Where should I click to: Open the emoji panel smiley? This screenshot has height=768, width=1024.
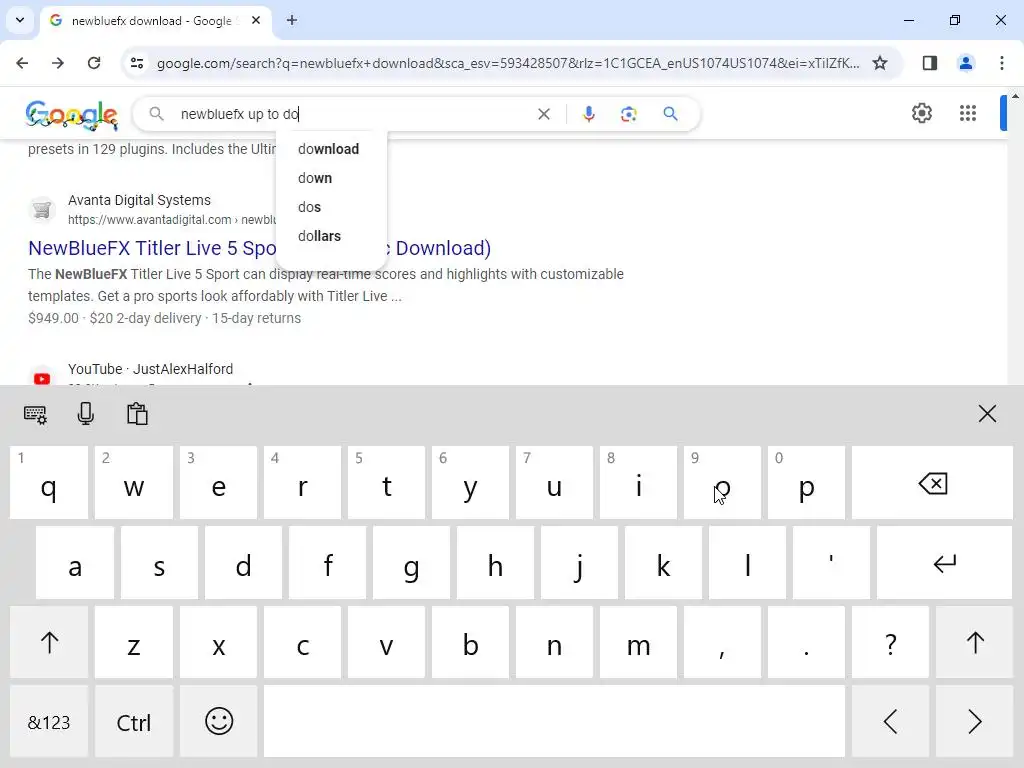click(x=219, y=722)
